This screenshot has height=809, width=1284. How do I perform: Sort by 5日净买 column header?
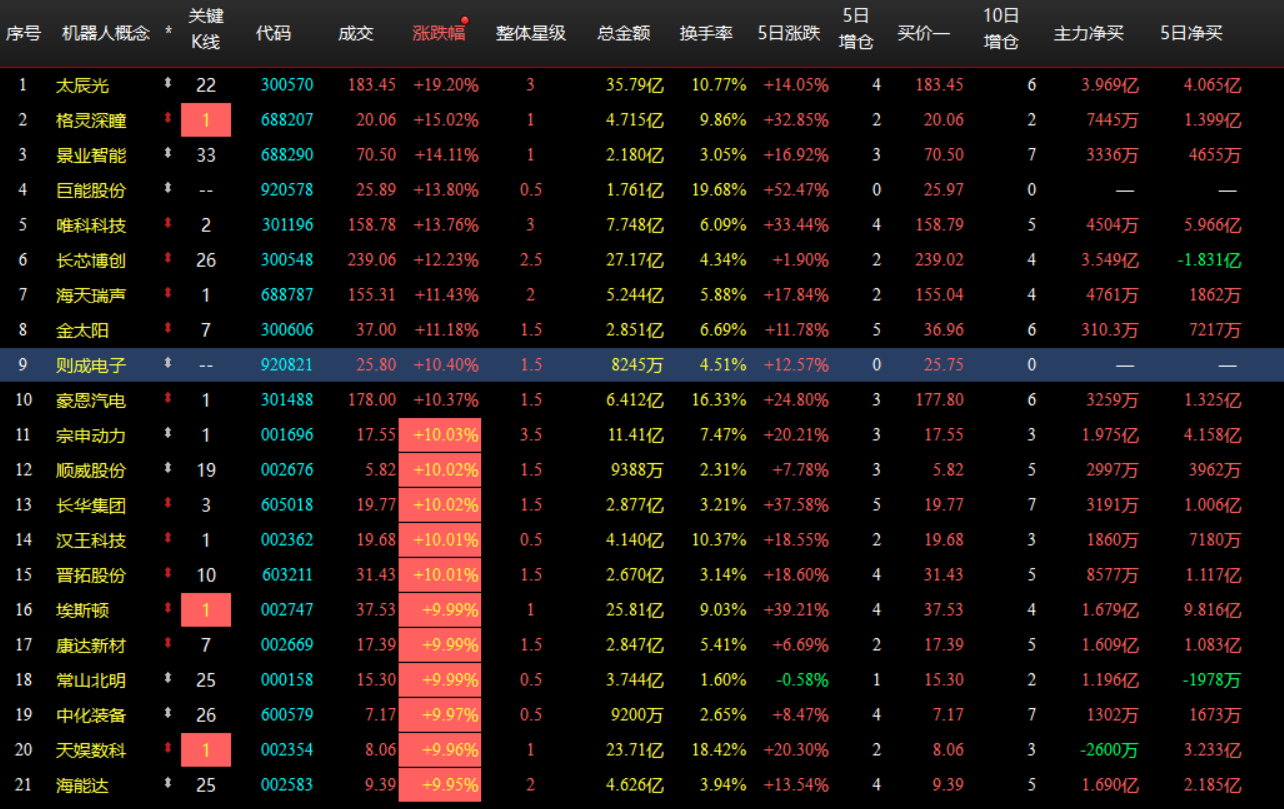coord(1191,33)
